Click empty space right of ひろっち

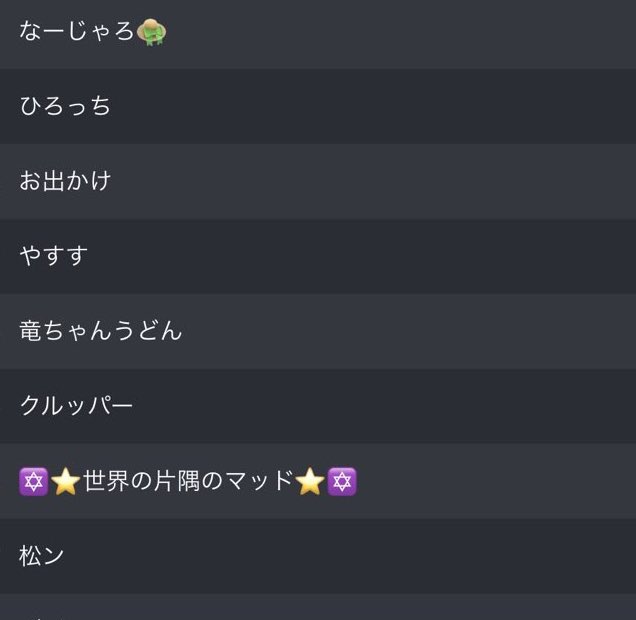tap(400, 106)
